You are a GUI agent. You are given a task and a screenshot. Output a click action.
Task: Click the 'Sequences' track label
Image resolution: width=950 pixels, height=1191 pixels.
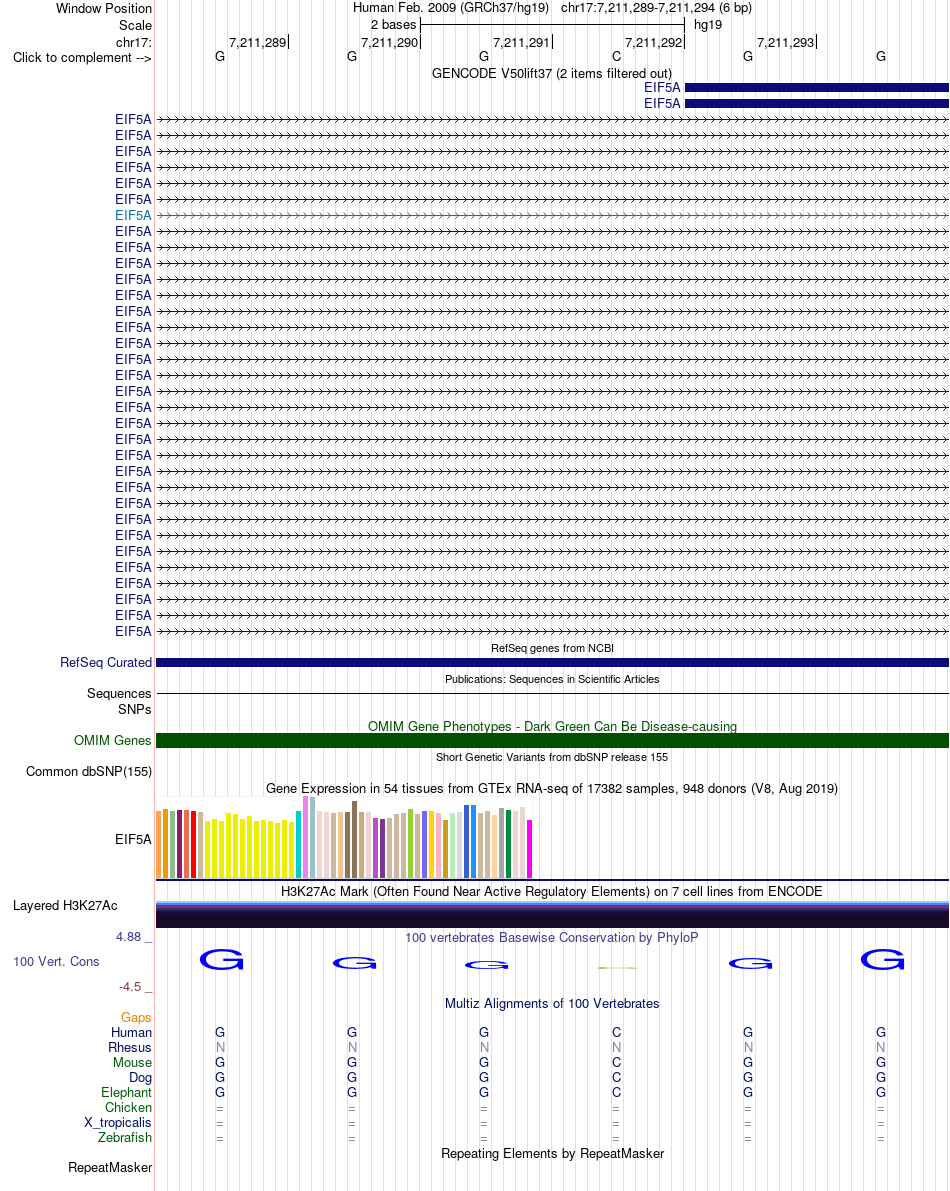pyautogui.click(x=119, y=693)
